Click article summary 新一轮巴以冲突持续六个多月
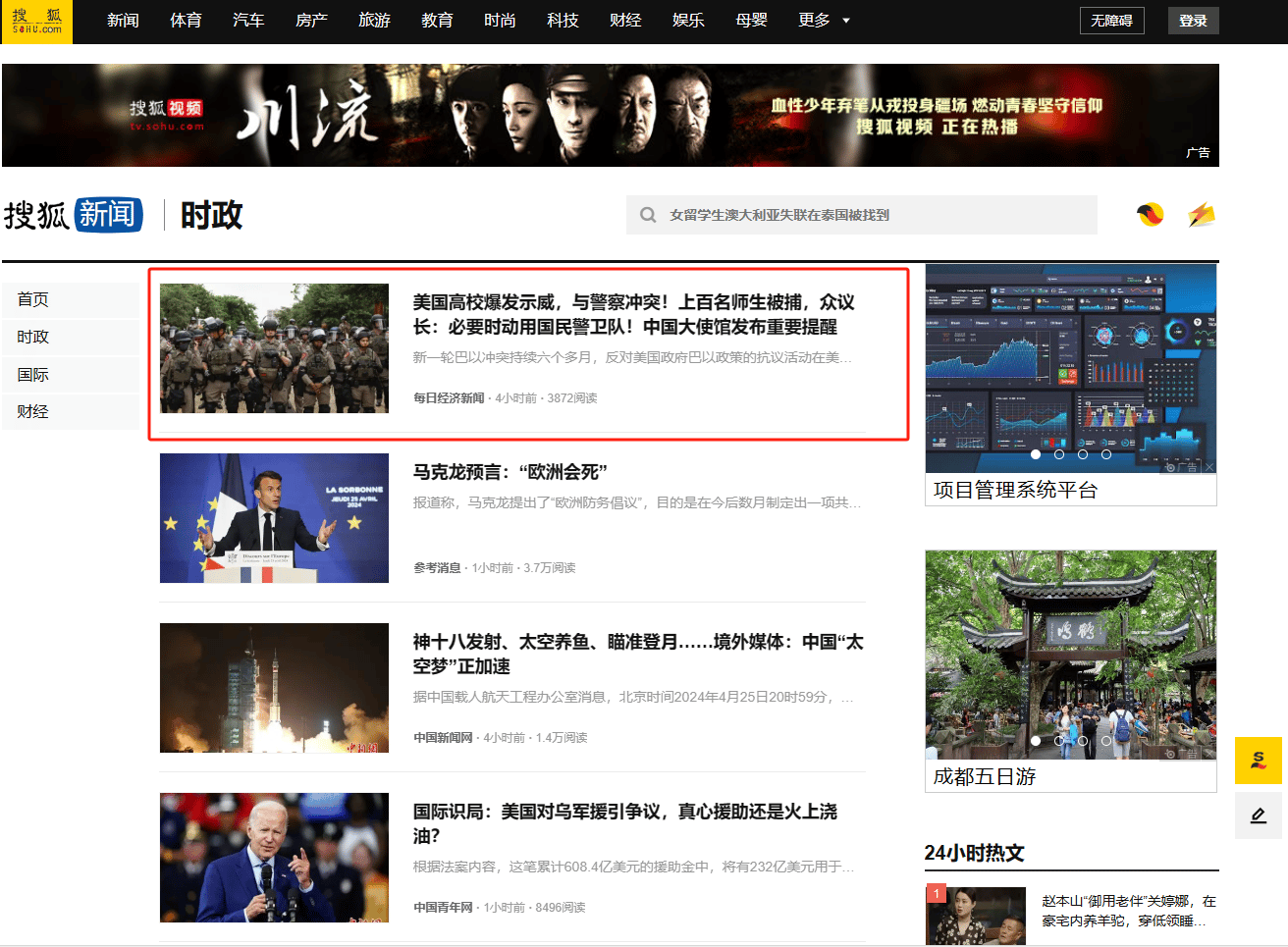Image resolution: width=1288 pixels, height=947 pixels. [x=632, y=357]
